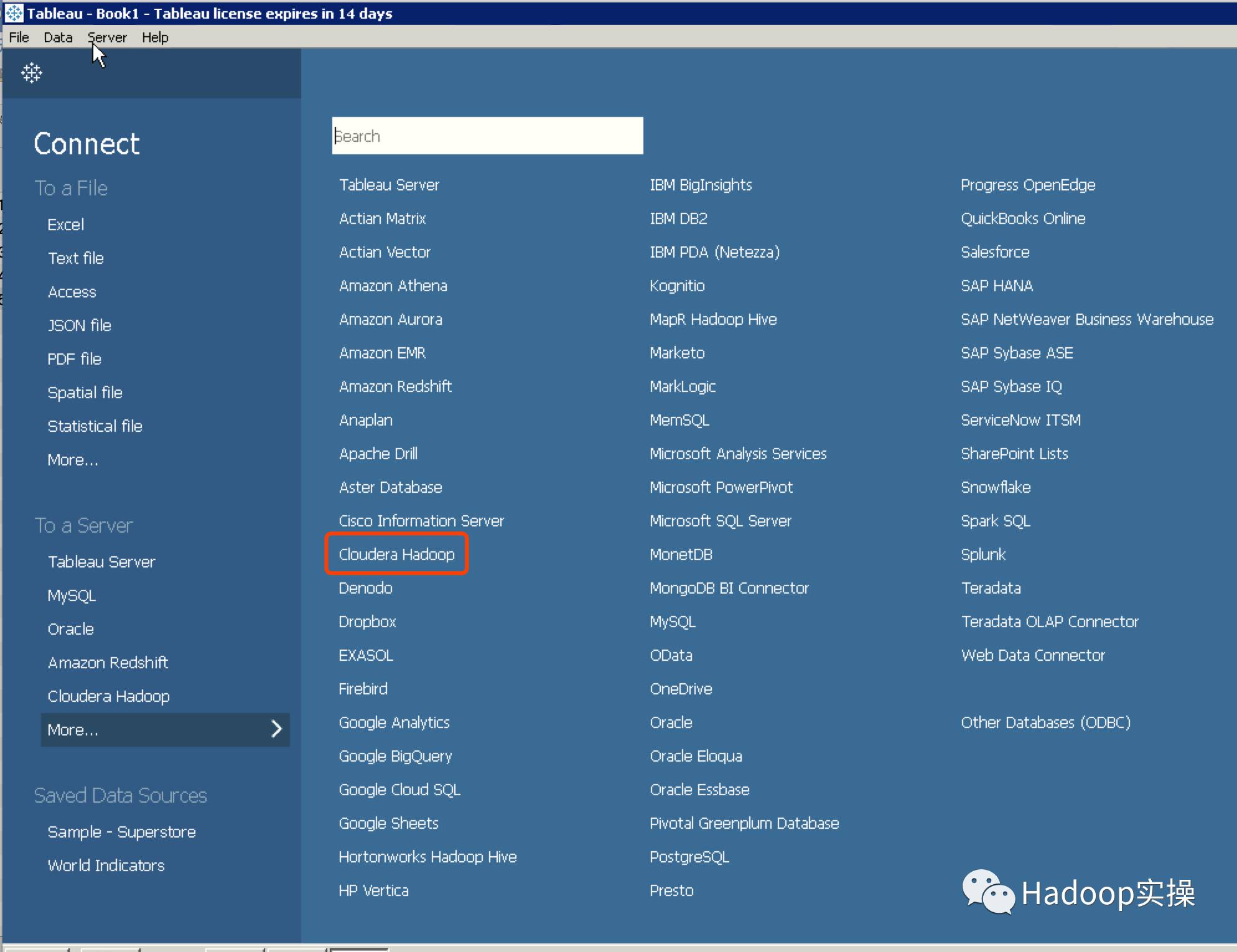Screen dimensions: 1237x952
Task: Click the connector Search field
Action: tap(487, 136)
